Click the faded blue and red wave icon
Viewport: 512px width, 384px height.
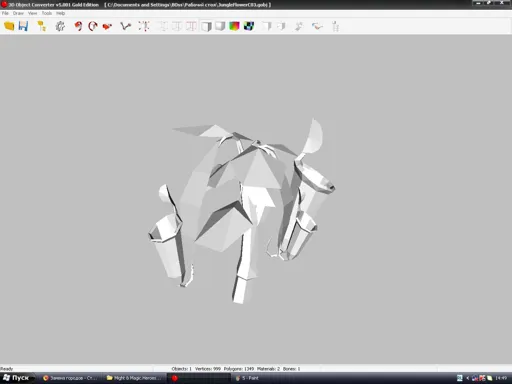317,26
